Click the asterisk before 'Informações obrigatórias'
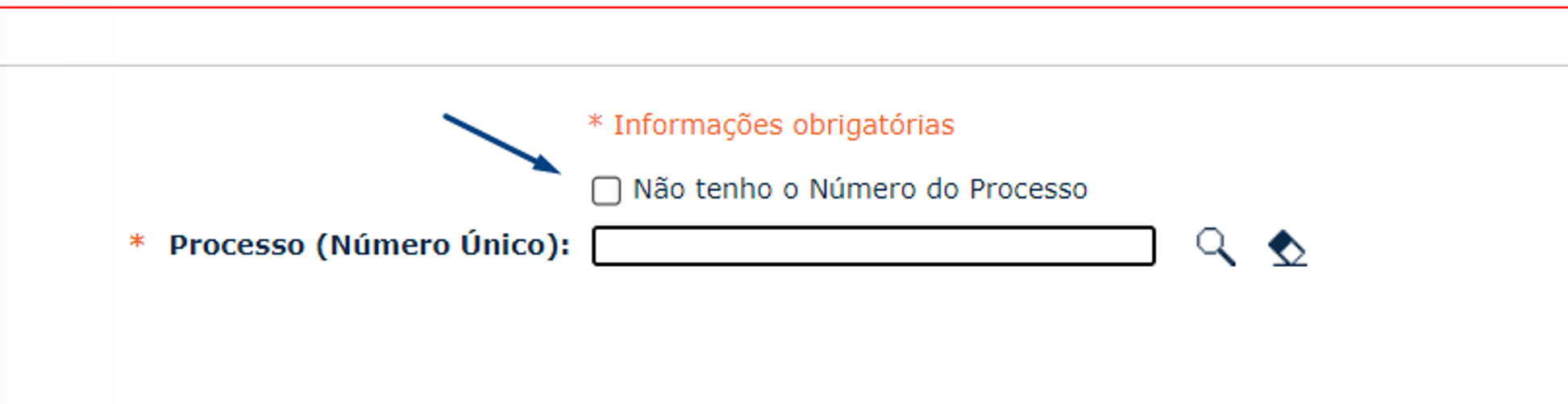1568x404 pixels. pyautogui.click(x=595, y=123)
